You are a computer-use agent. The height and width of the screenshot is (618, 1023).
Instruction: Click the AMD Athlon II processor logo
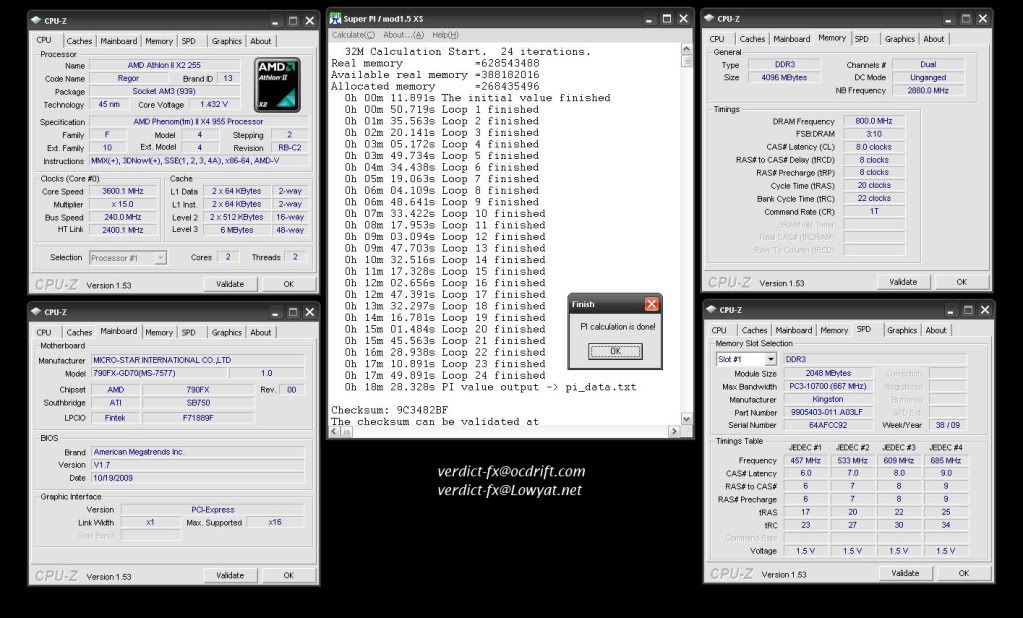point(277,84)
